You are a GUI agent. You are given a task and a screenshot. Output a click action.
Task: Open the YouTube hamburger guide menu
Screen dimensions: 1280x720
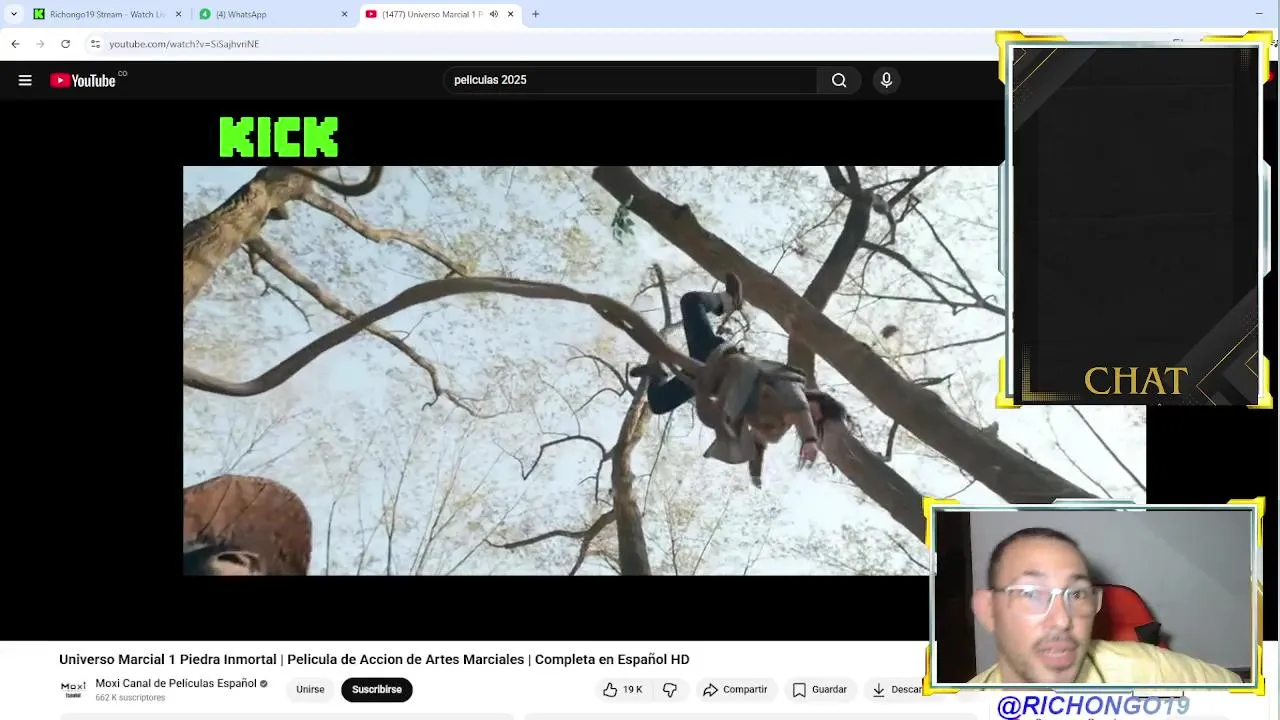pyautogui.click(x=25, y=80)
